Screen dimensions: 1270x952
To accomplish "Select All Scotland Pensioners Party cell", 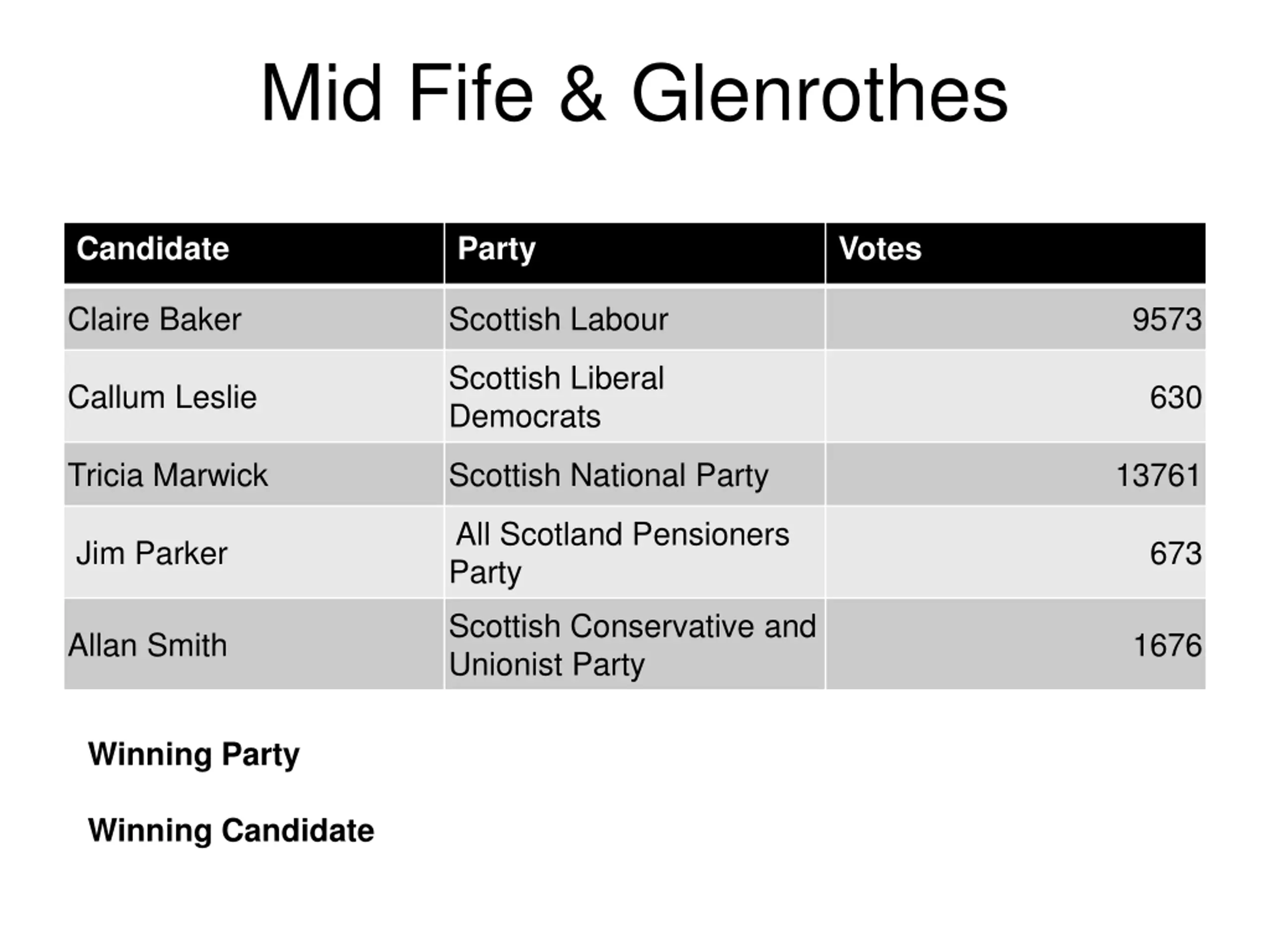I will point(635,553).
